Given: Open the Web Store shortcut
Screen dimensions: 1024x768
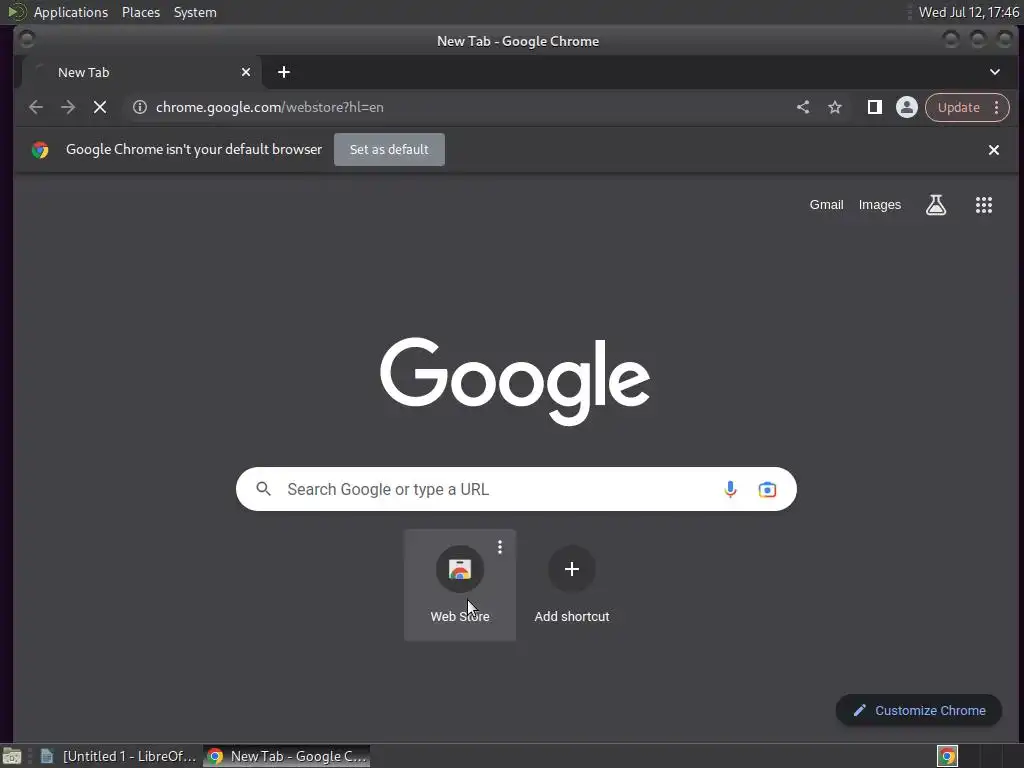Looking at the screenshot, I should tap(460, 584).
